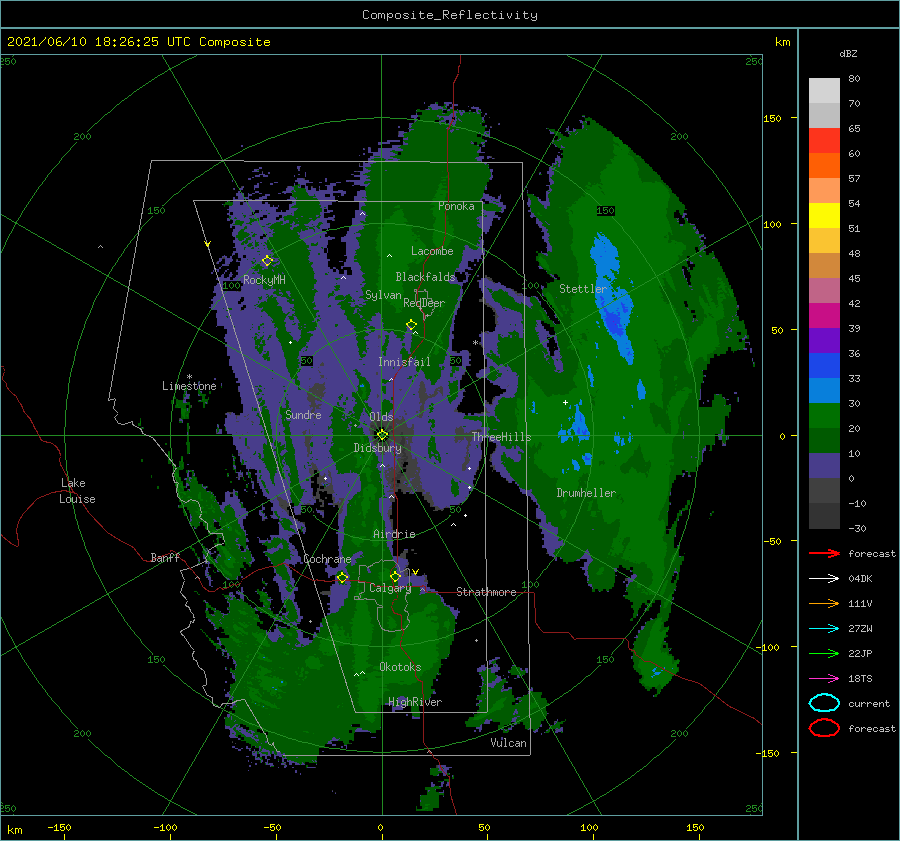Click the Lake Louise label

pos(77,491)
